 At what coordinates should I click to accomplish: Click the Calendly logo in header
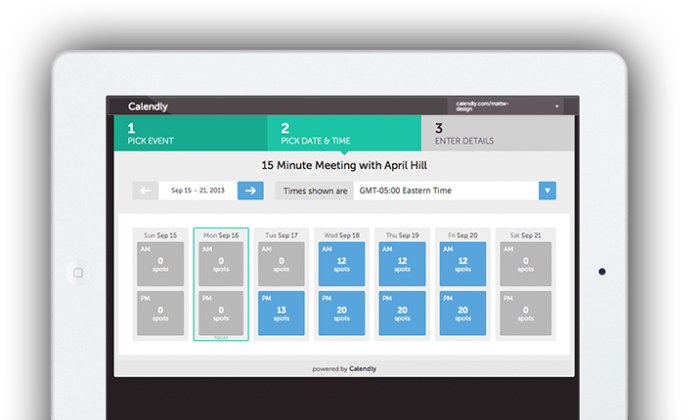tap(148, 106)
